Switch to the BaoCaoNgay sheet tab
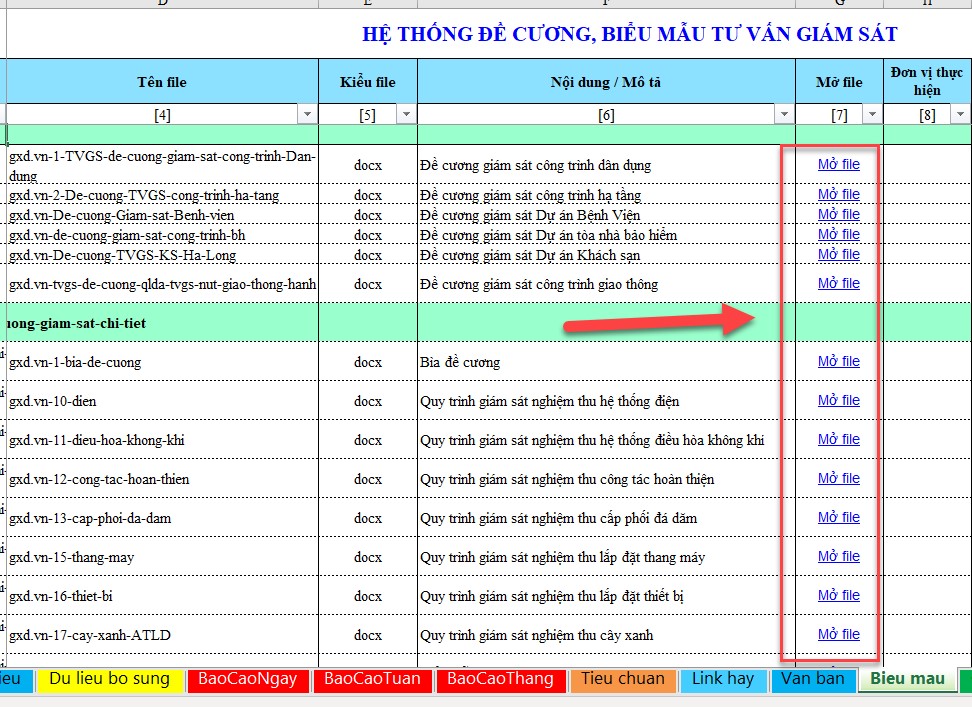Screen dimensions: 972x707 click(x=247, y=679)
